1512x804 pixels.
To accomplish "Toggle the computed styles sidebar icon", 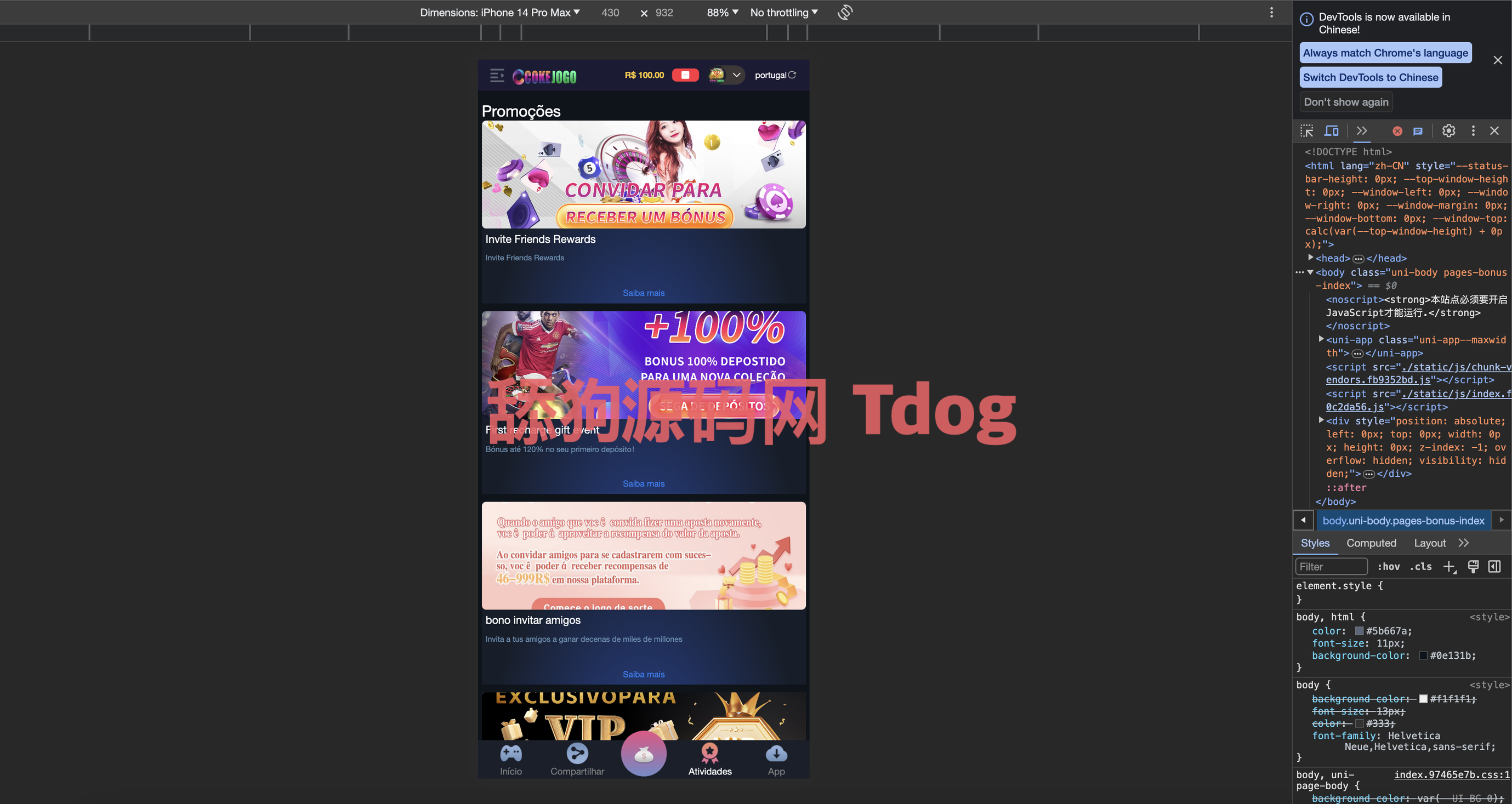I will [x=1494, y=566].
